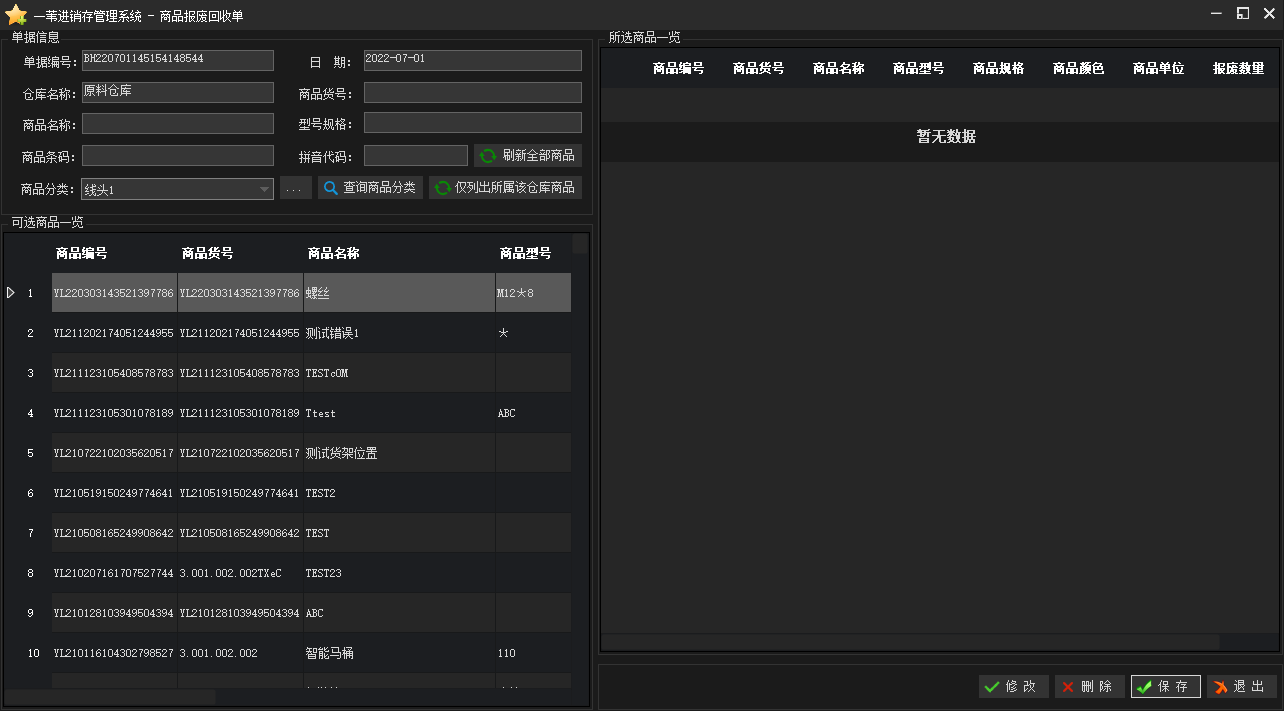Click the green checkmark Modify (修改) button

(1013, 687)
